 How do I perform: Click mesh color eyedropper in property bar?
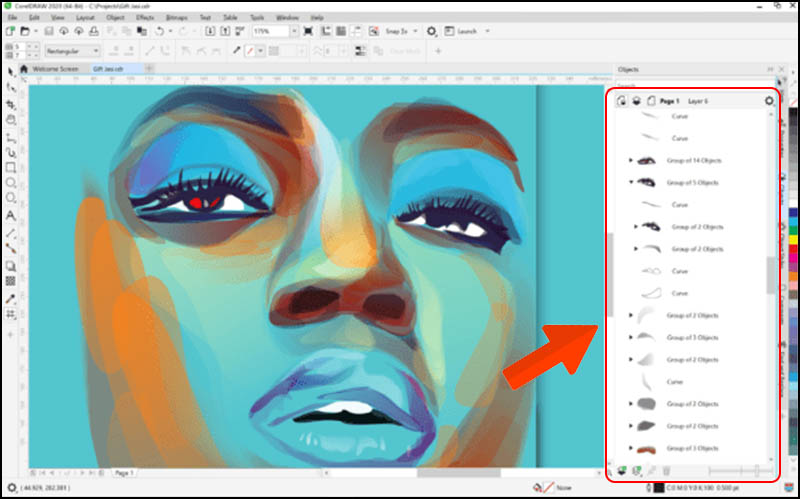[x=236, y=51]
